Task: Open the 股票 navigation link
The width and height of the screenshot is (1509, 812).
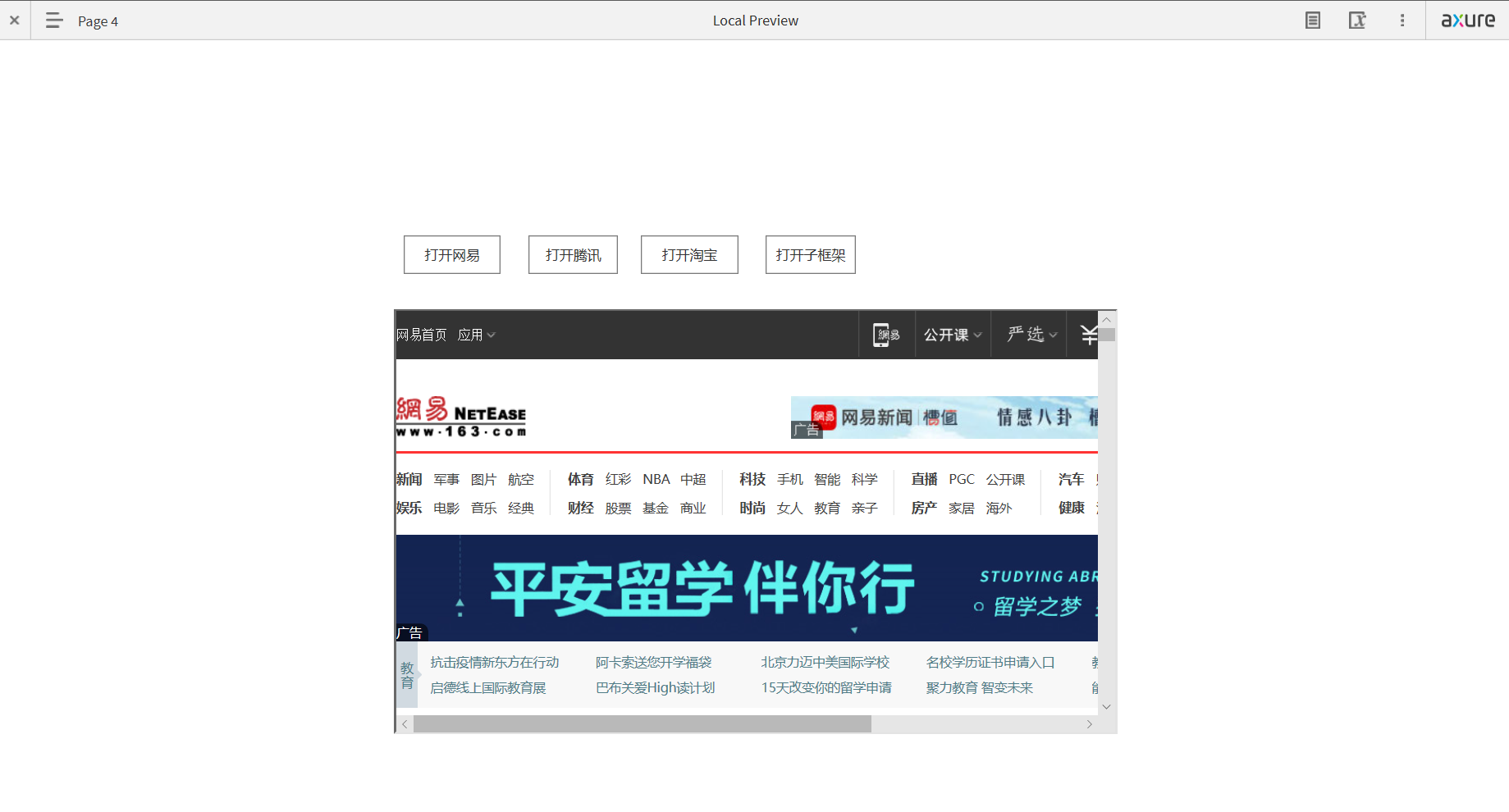Action: click(618, 508)
